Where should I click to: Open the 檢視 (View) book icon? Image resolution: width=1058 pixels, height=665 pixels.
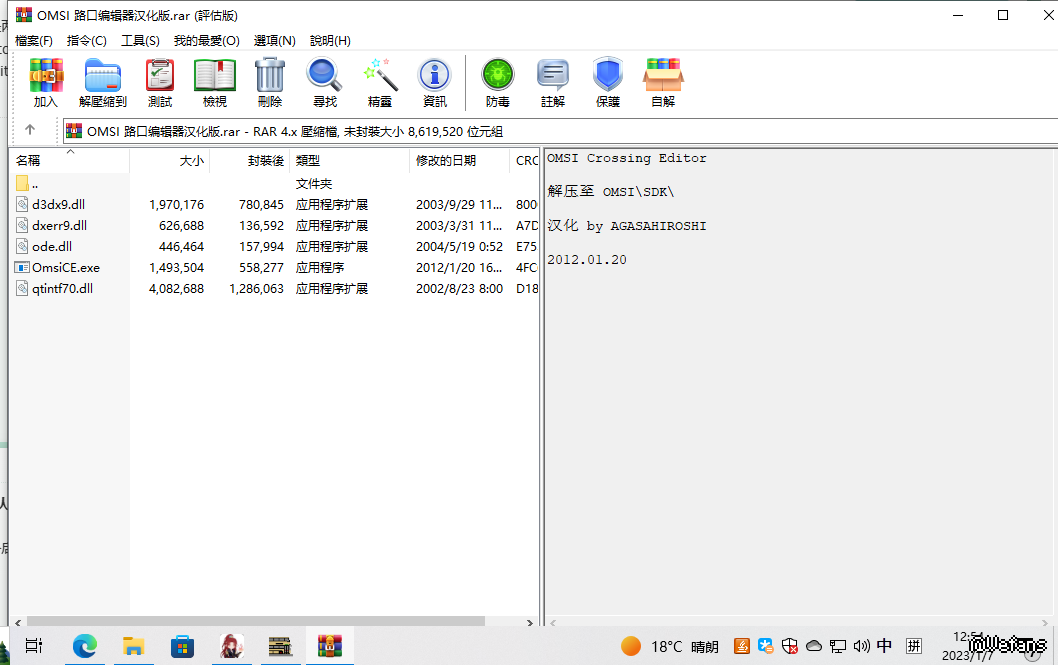pyautogui.click(x=215, y=83)
